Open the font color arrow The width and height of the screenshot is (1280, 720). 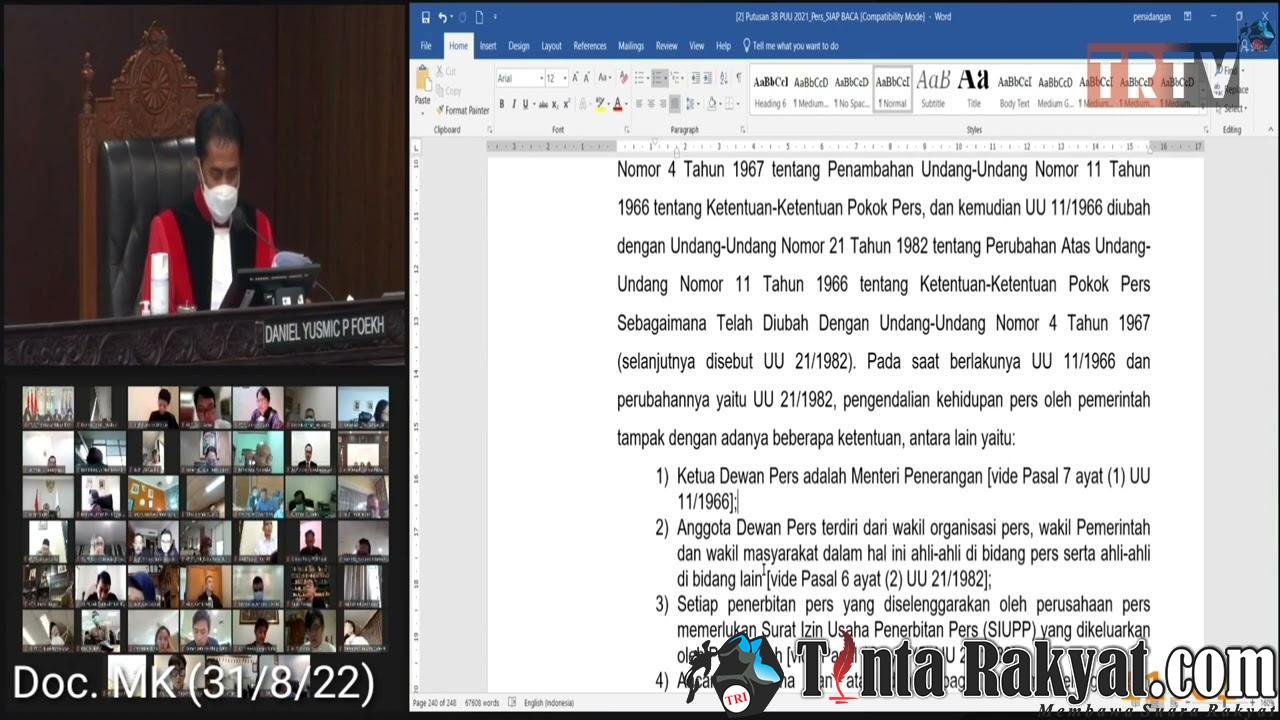(626, 104)
